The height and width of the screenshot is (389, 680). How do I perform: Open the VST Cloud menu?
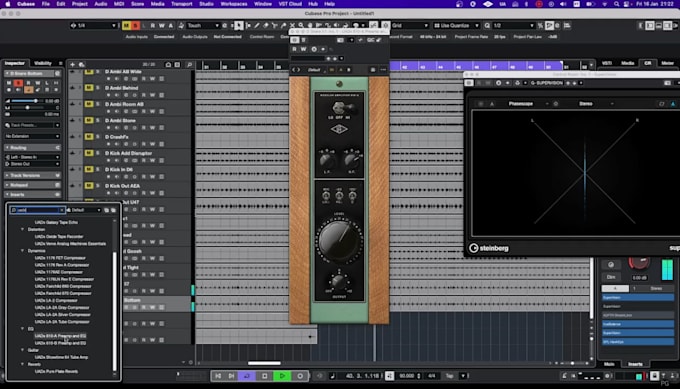[x=290, y=4]
